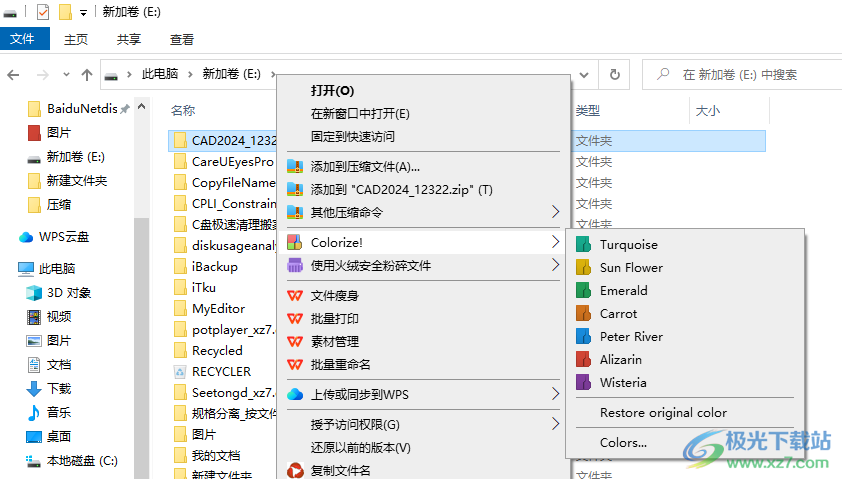The height and width of the screenshot is (479, 842).
Task: Click the search box for 新加卷 (E:)
Action: tap(744, 75)
